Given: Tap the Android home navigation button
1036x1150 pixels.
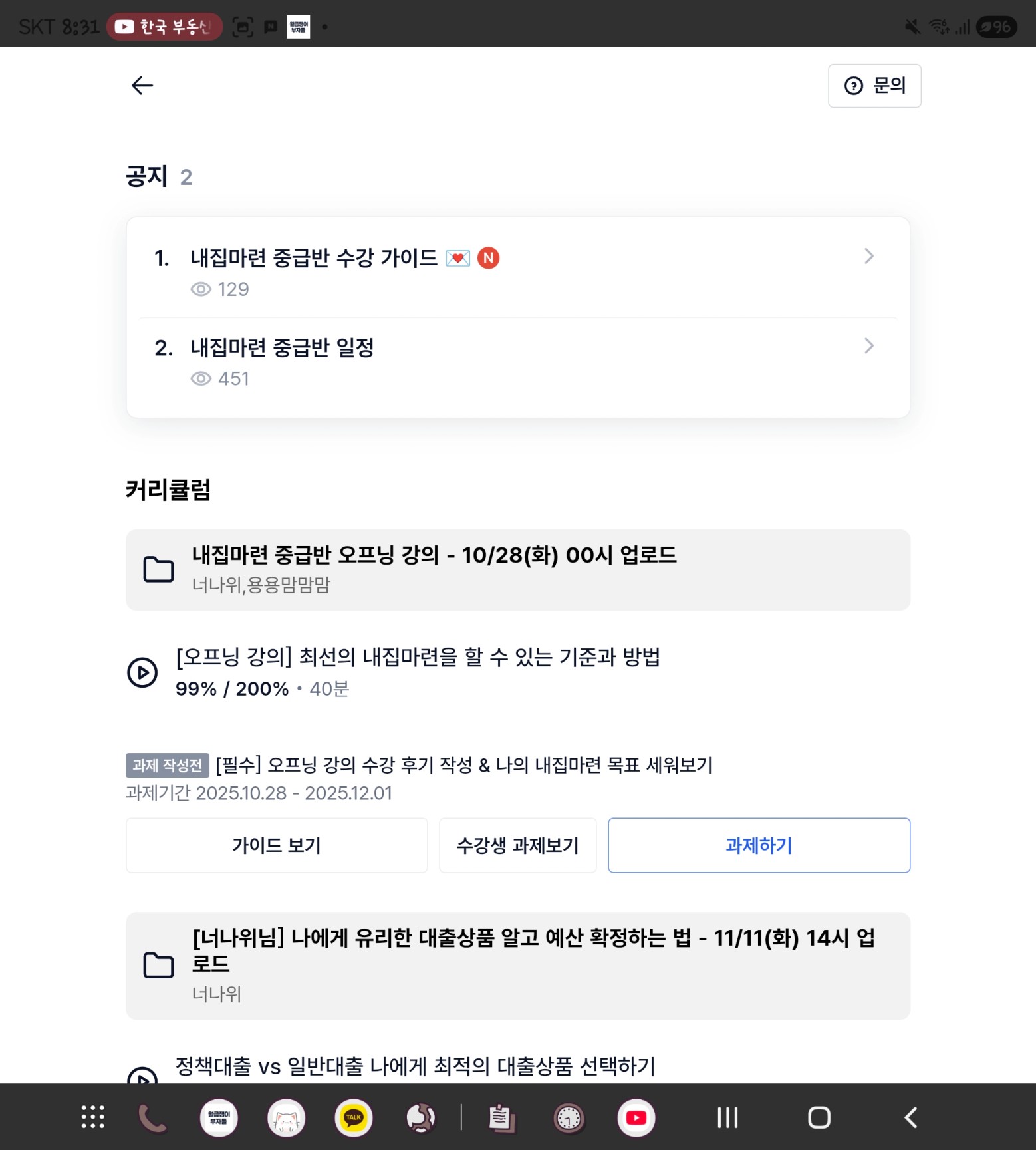Looking at the screenshot, I should 819,1117.
